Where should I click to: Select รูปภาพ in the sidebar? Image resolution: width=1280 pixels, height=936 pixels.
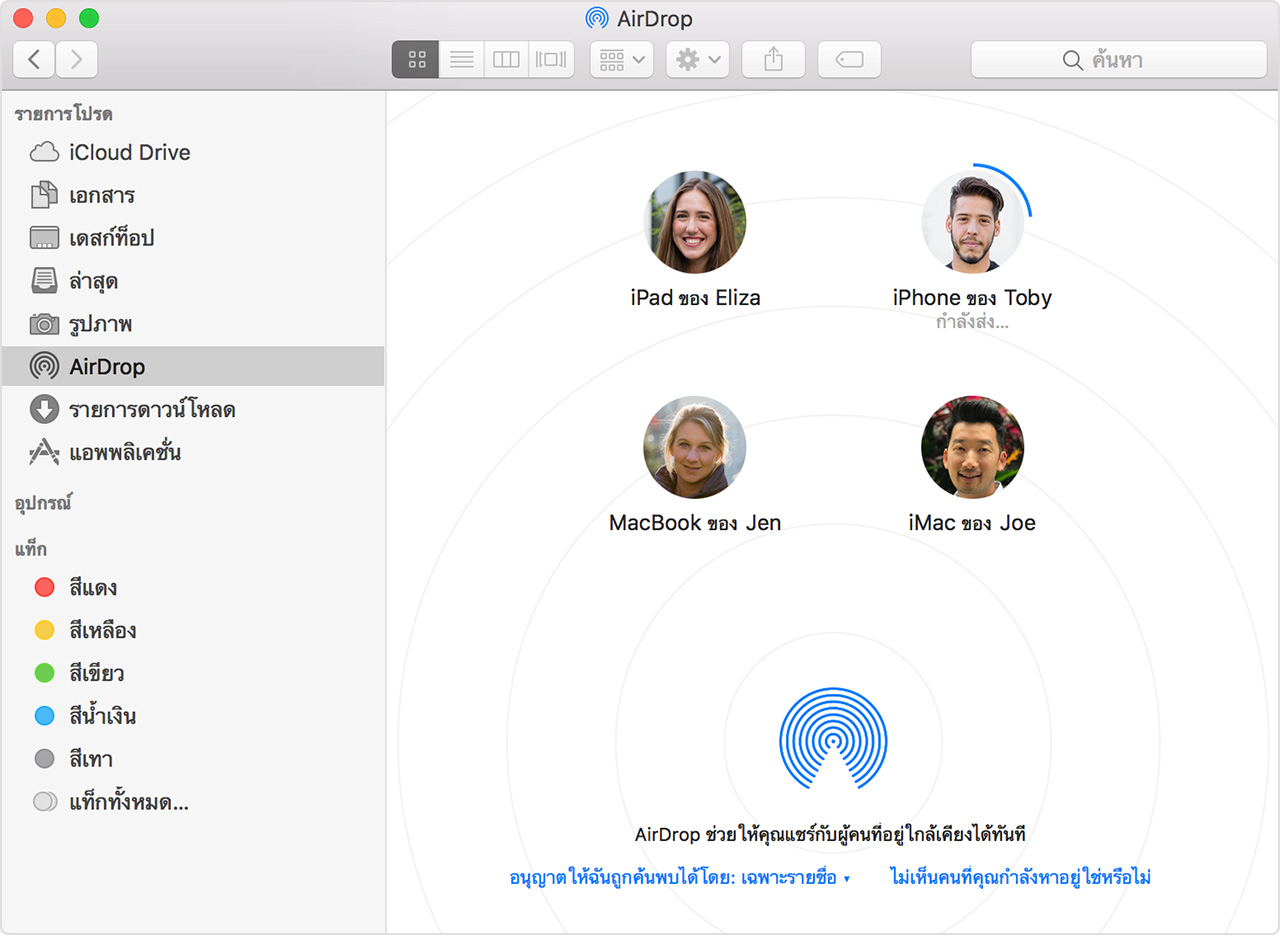pyautogui.click(x=192, y=324)
